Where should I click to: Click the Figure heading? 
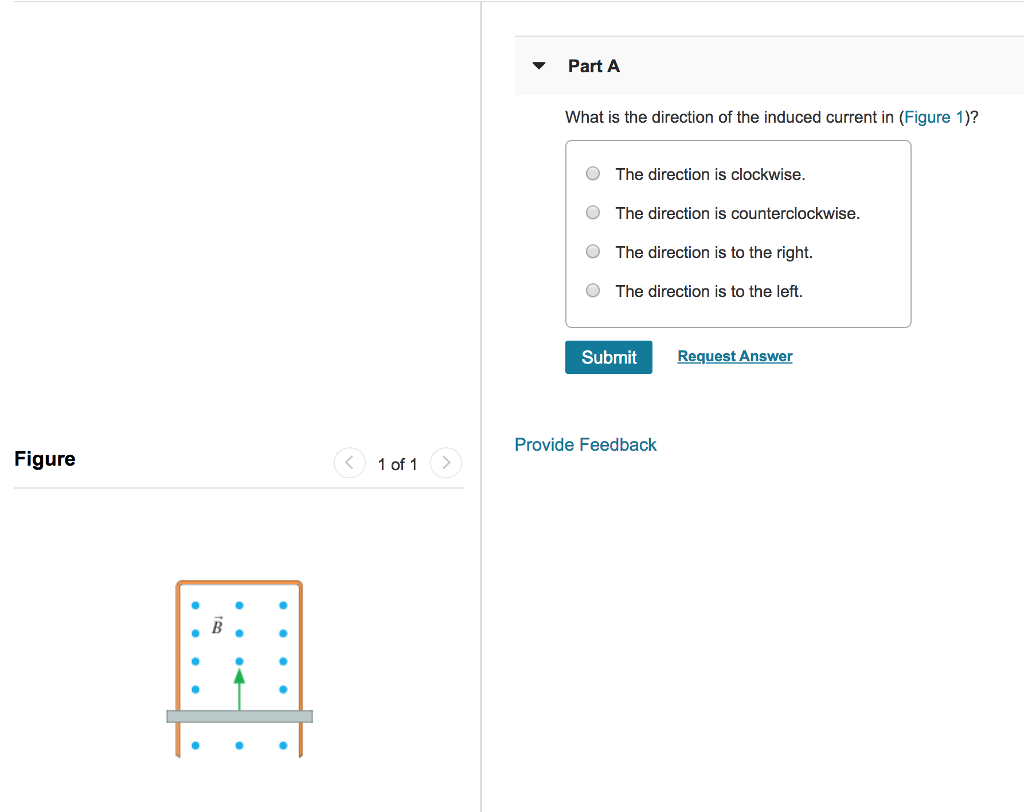(44, 459)
